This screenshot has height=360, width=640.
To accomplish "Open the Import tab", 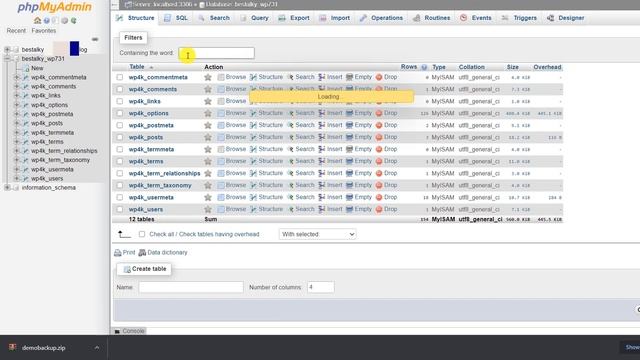I will [x=335, y=18].
